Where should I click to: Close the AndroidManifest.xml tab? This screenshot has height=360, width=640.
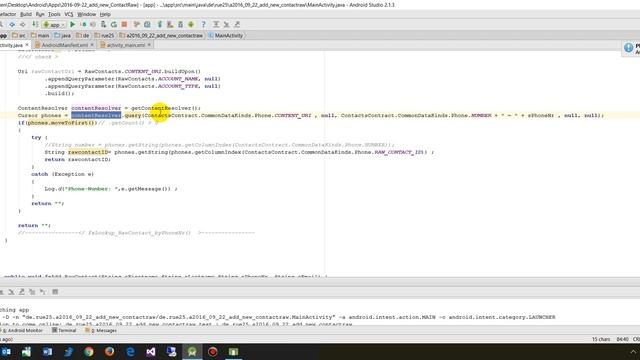pos(92,45)
